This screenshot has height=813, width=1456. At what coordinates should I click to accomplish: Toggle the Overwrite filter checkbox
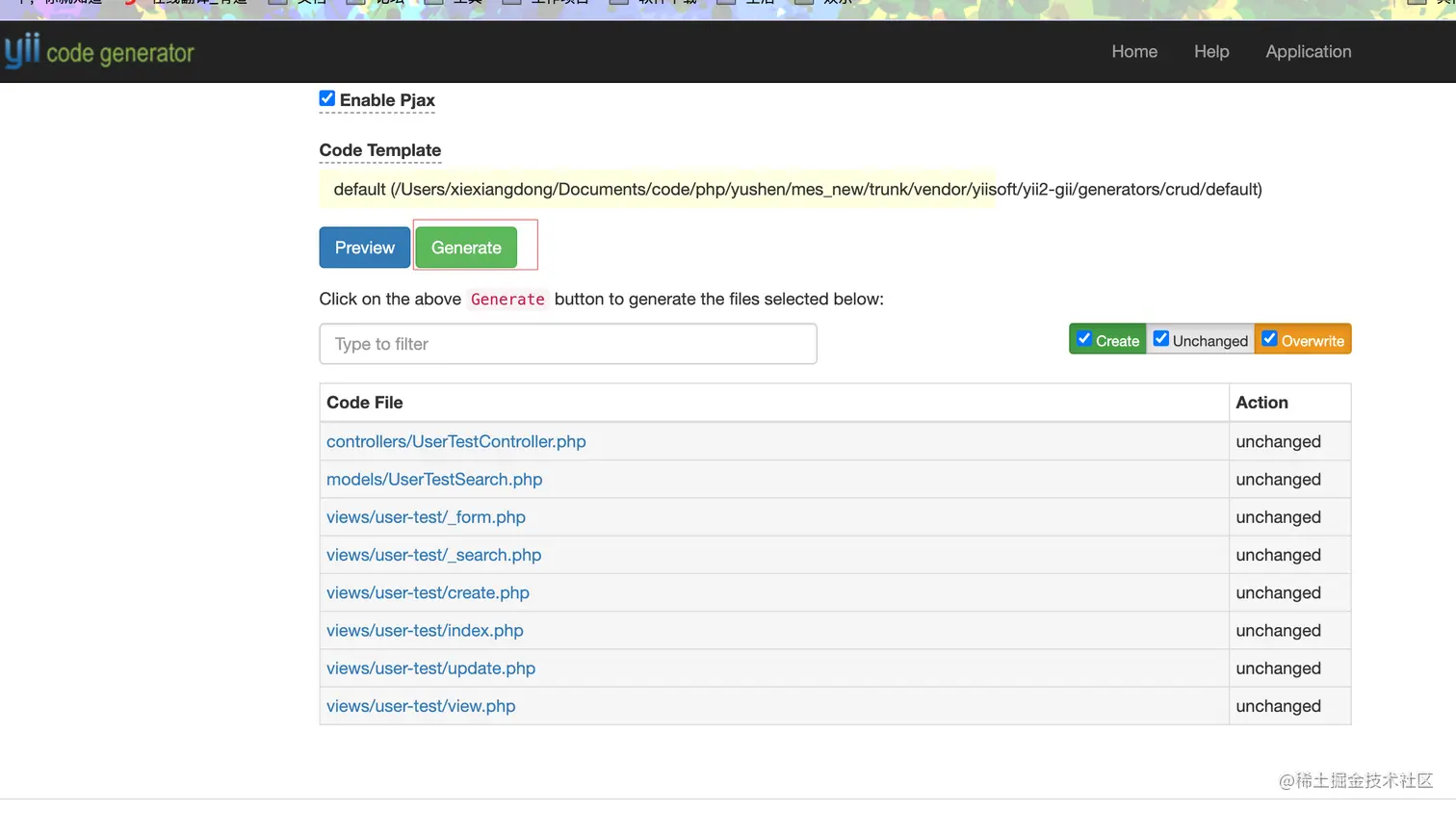point(1269,339)
